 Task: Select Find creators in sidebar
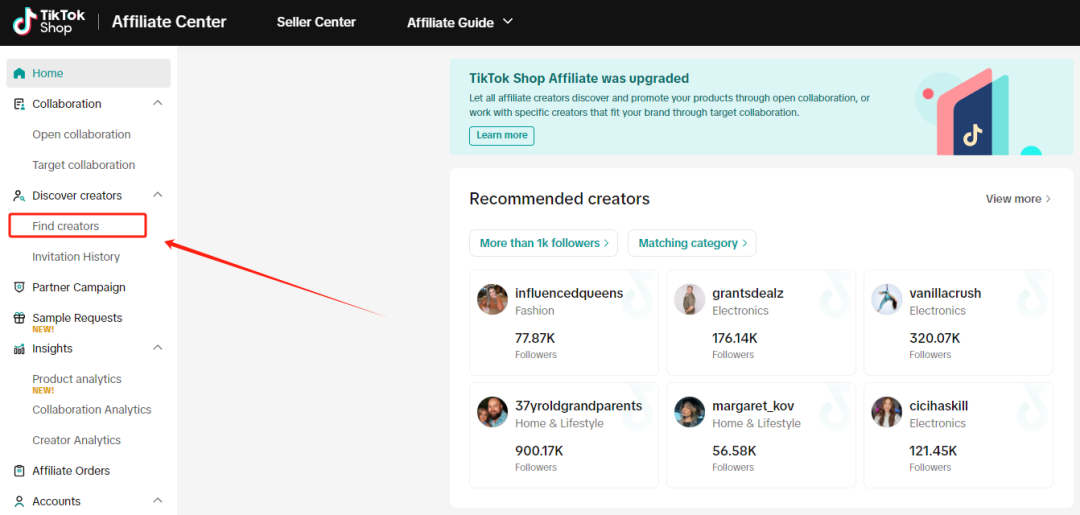tap(66, 226)
